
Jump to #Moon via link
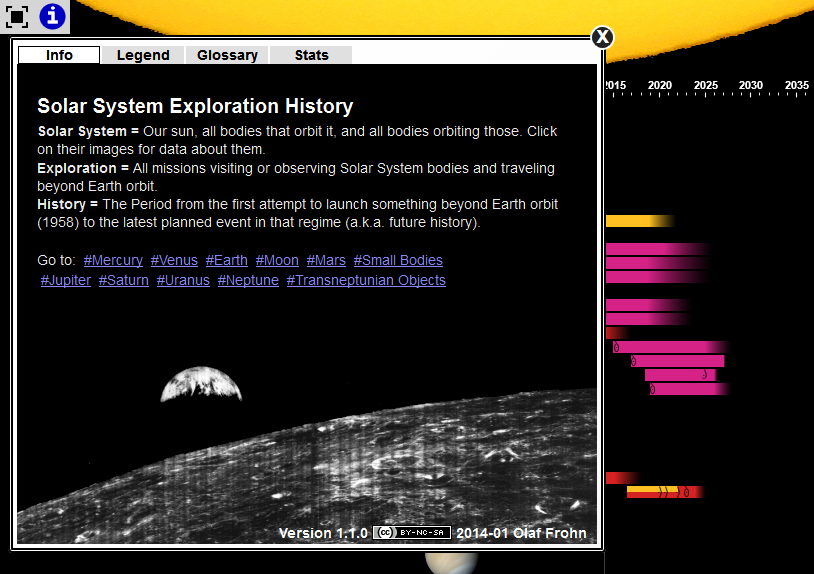coord(277,260)
